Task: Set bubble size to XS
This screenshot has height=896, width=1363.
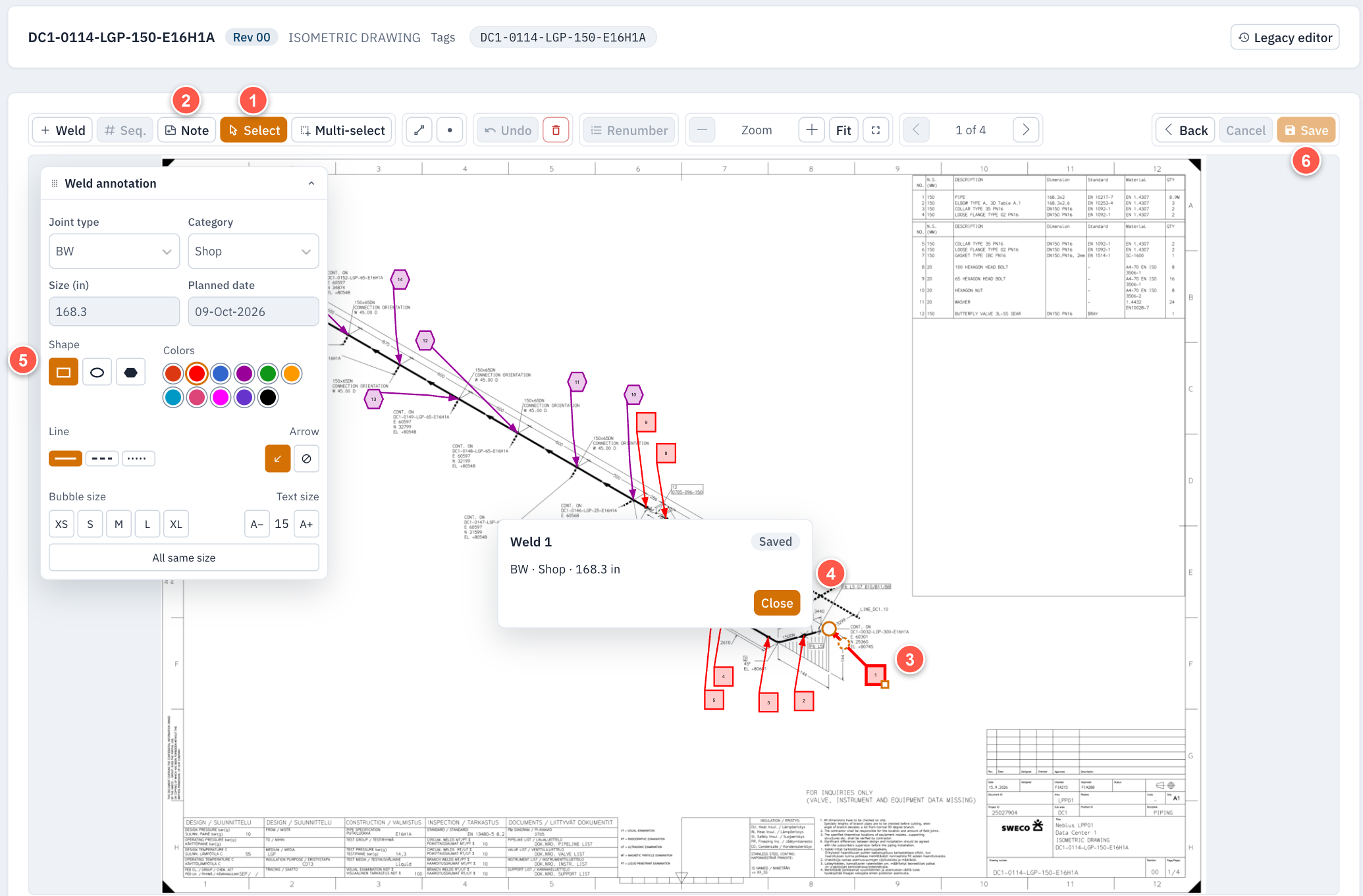Action: [61, 524]
